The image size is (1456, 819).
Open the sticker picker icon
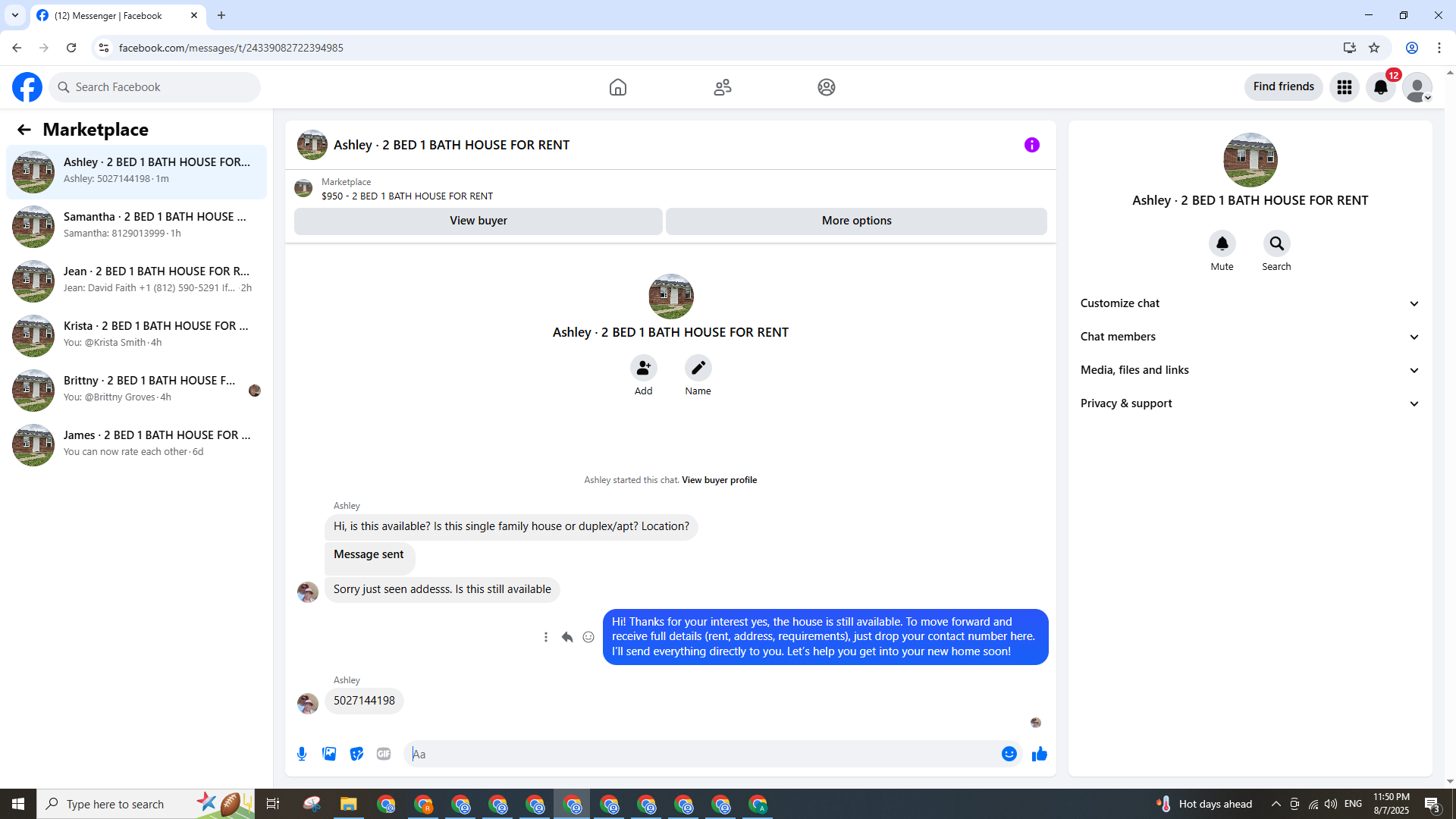(356, 754)
